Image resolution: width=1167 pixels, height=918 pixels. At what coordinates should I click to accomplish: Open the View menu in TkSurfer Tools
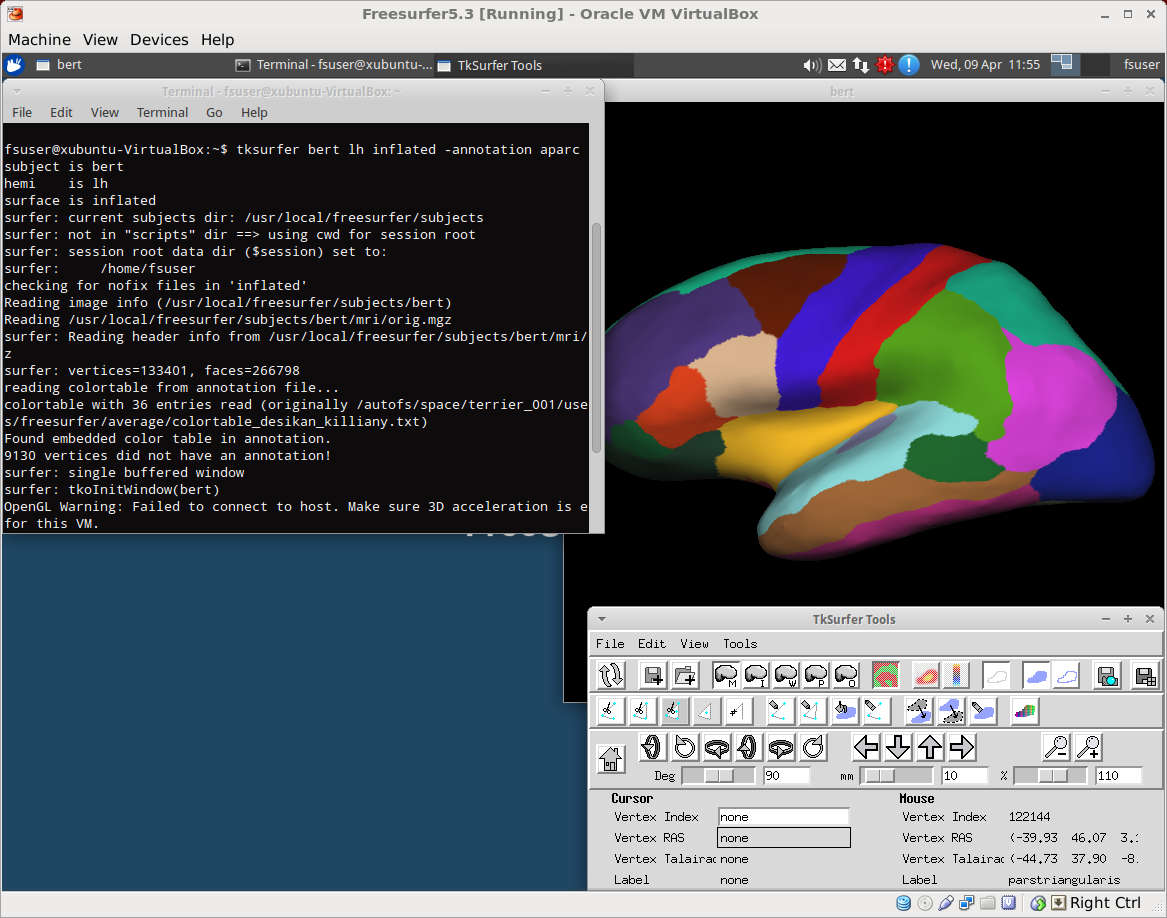(x=694, y=644)
